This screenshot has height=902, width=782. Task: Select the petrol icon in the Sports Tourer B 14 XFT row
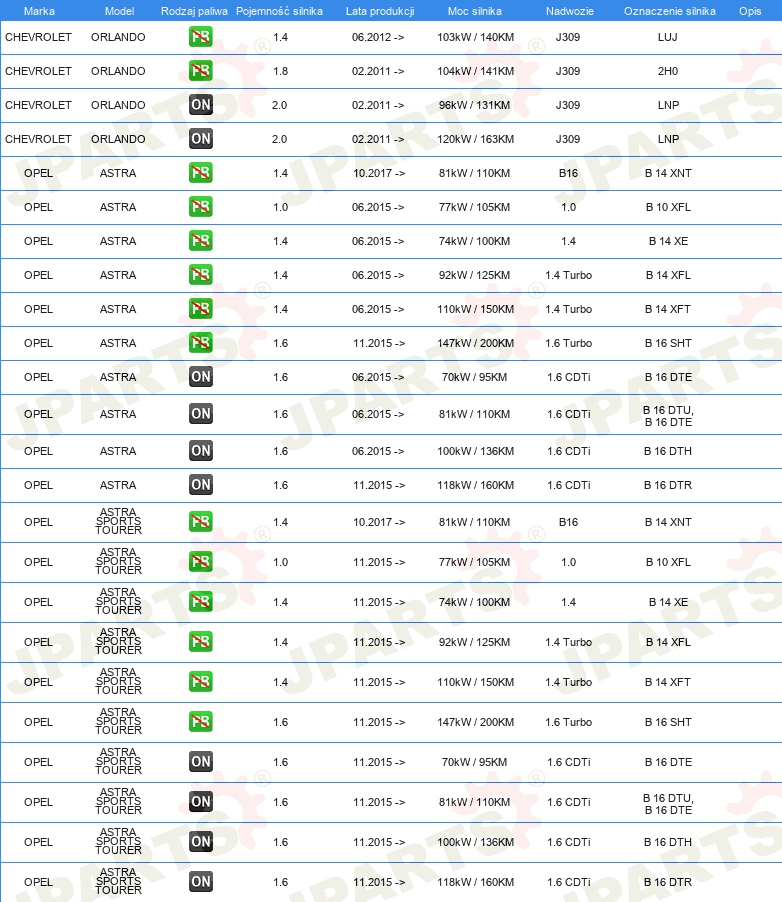(x=200, y=682)
